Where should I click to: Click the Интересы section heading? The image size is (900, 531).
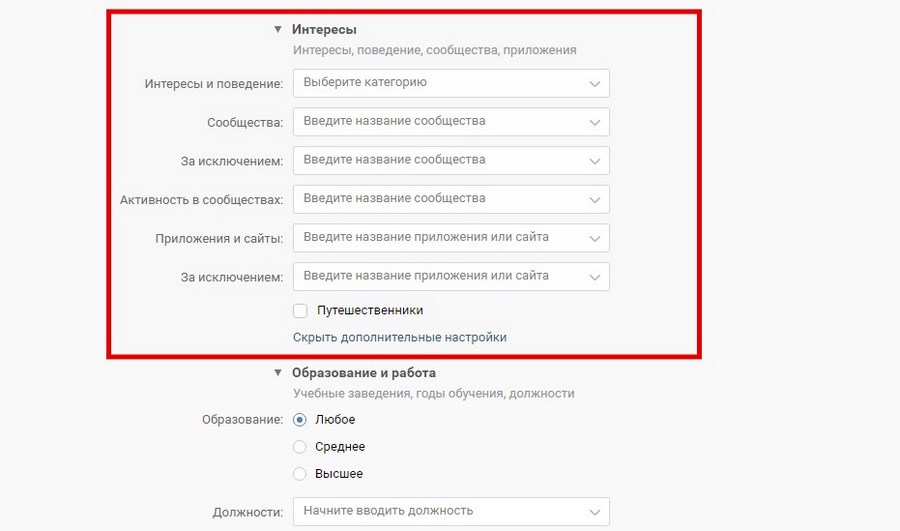[x=324, y=29]
